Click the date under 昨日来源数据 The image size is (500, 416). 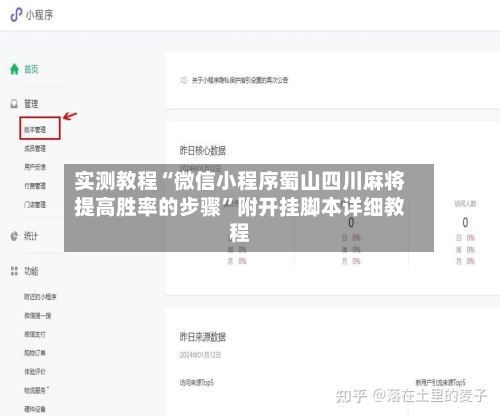click(200, 355)
